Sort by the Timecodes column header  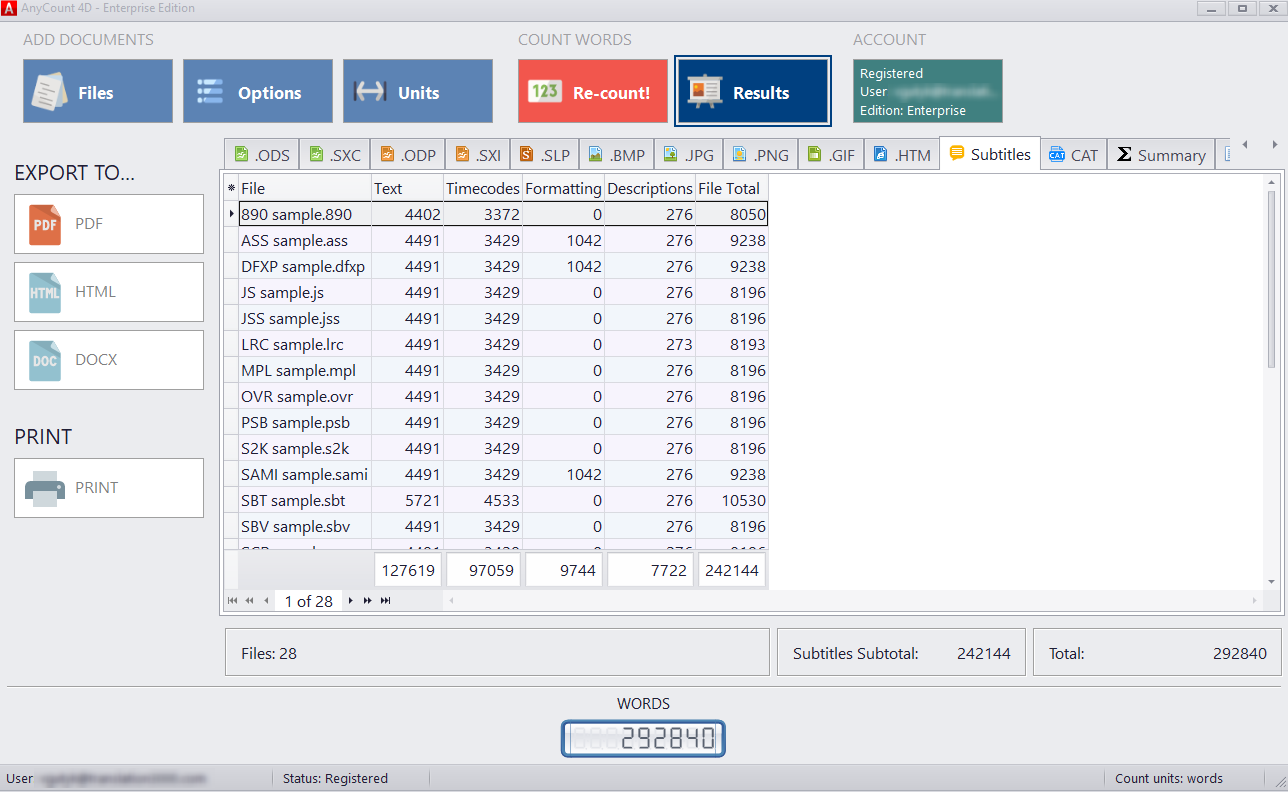(483, 188)
